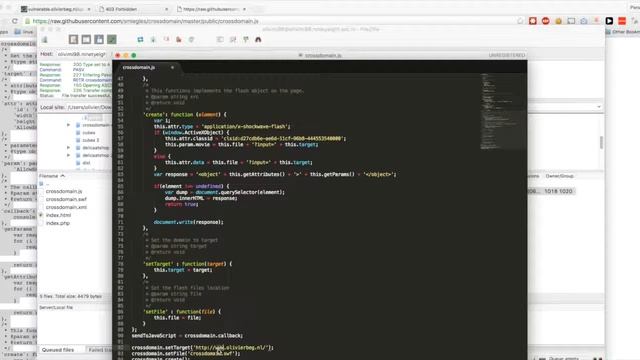
Task: Click the Adblock Plus extension icon
Action: 545,21
